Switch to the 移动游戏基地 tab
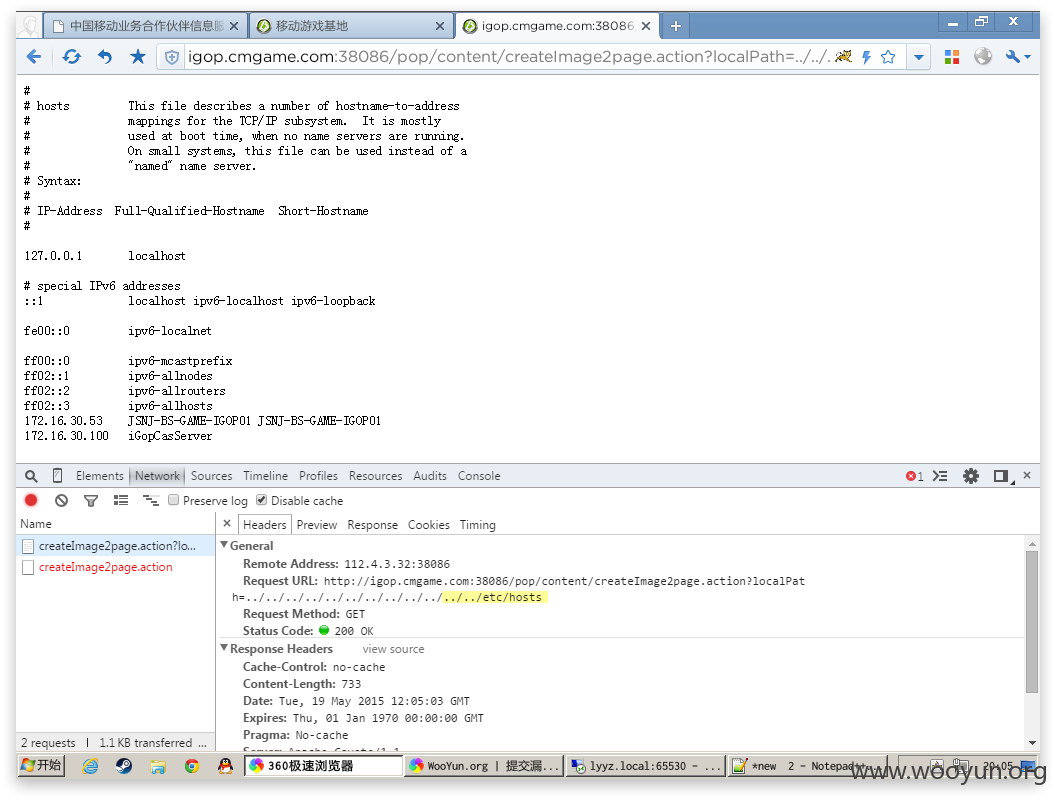 coord(350,26)
